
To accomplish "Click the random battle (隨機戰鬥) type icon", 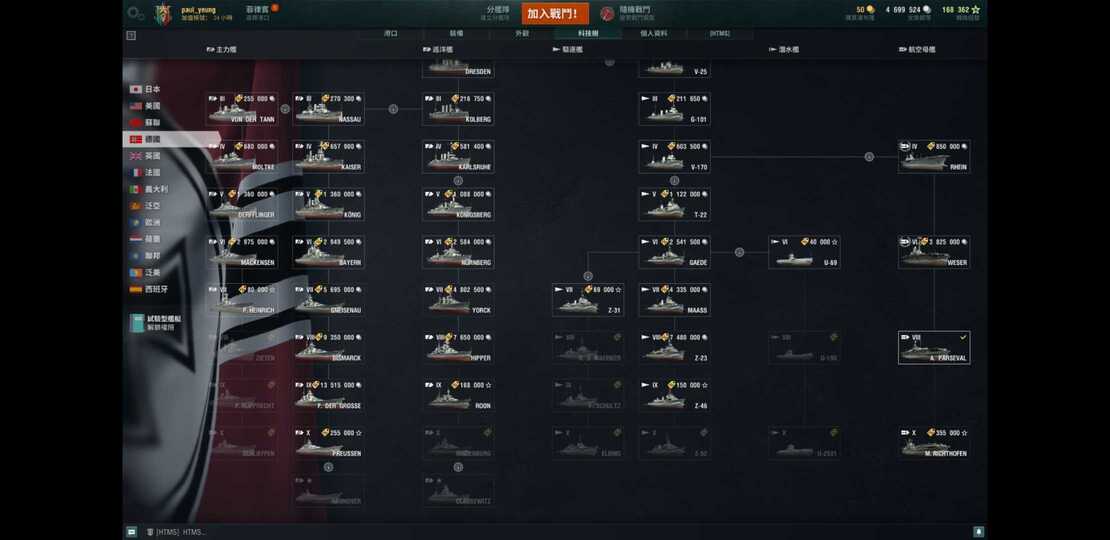I will point(607,13).
